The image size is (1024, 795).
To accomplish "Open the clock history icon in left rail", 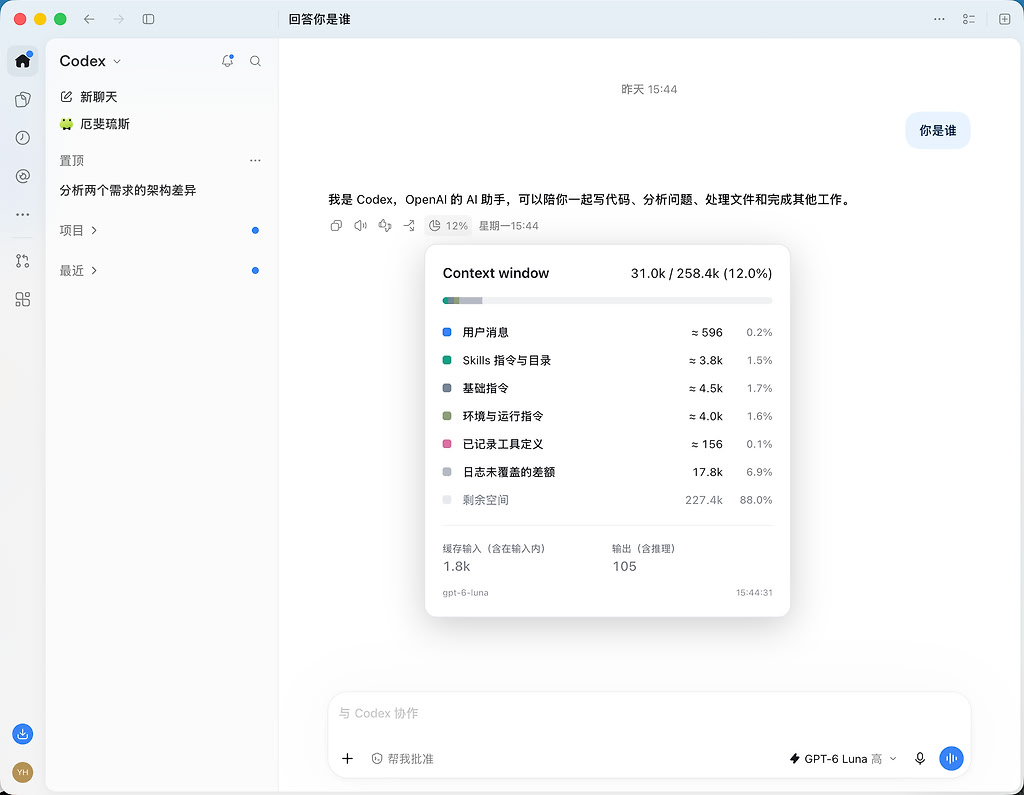I will 23,138.
